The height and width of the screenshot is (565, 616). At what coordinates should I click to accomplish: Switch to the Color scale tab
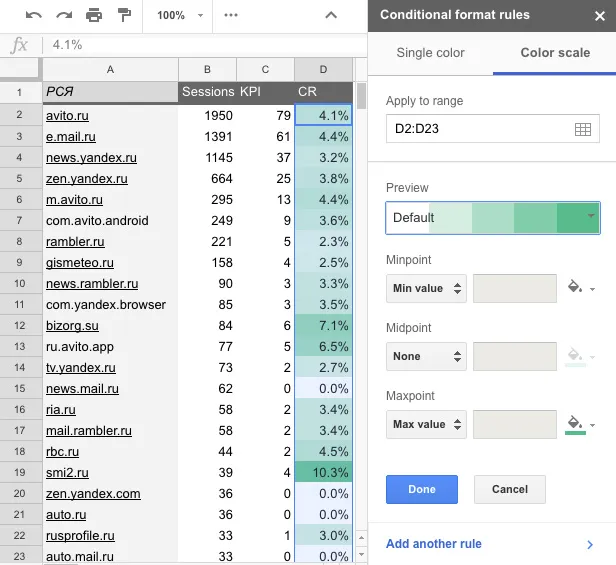tap(555, 53)
